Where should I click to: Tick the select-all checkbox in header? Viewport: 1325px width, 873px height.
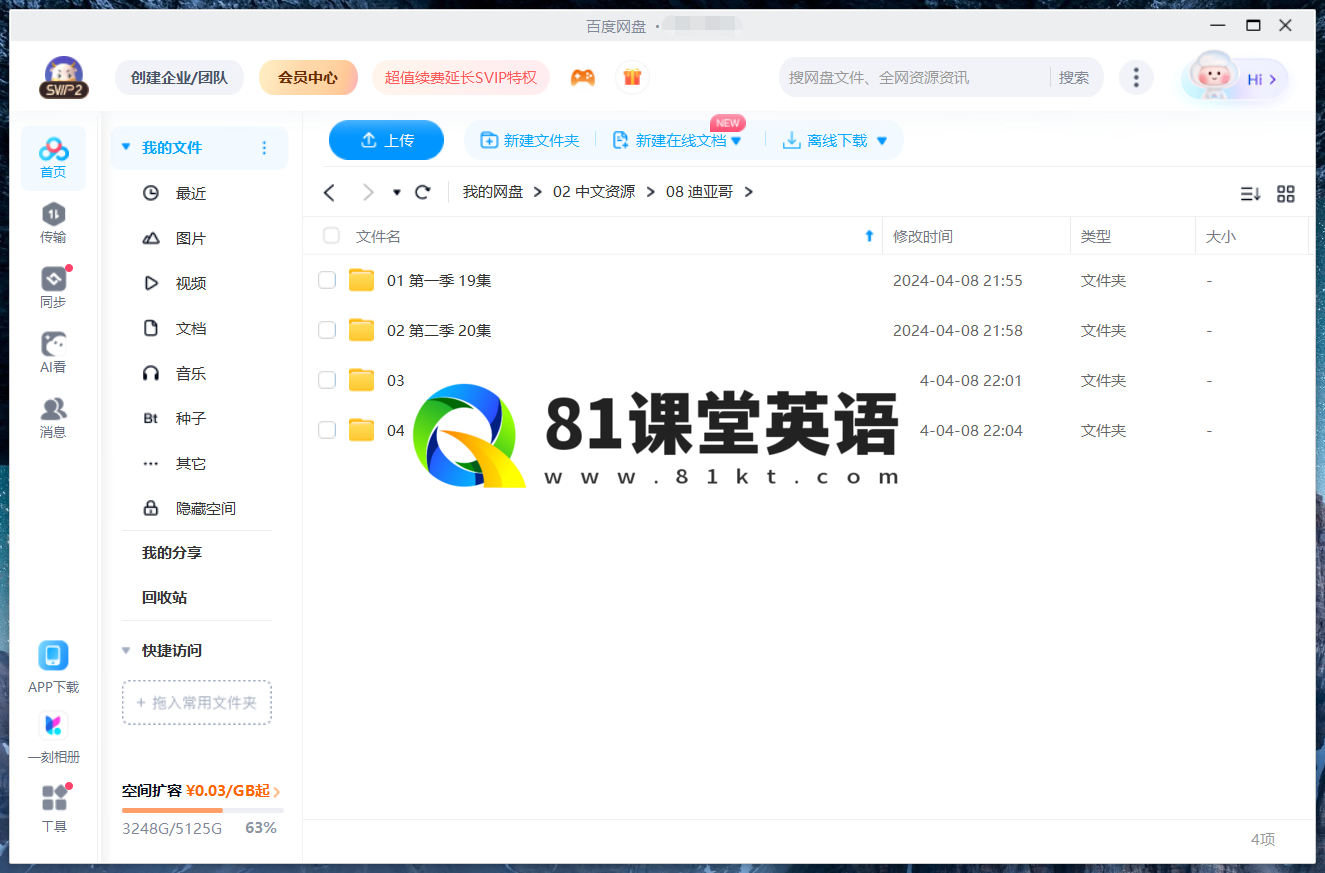[x=331, y=236]
